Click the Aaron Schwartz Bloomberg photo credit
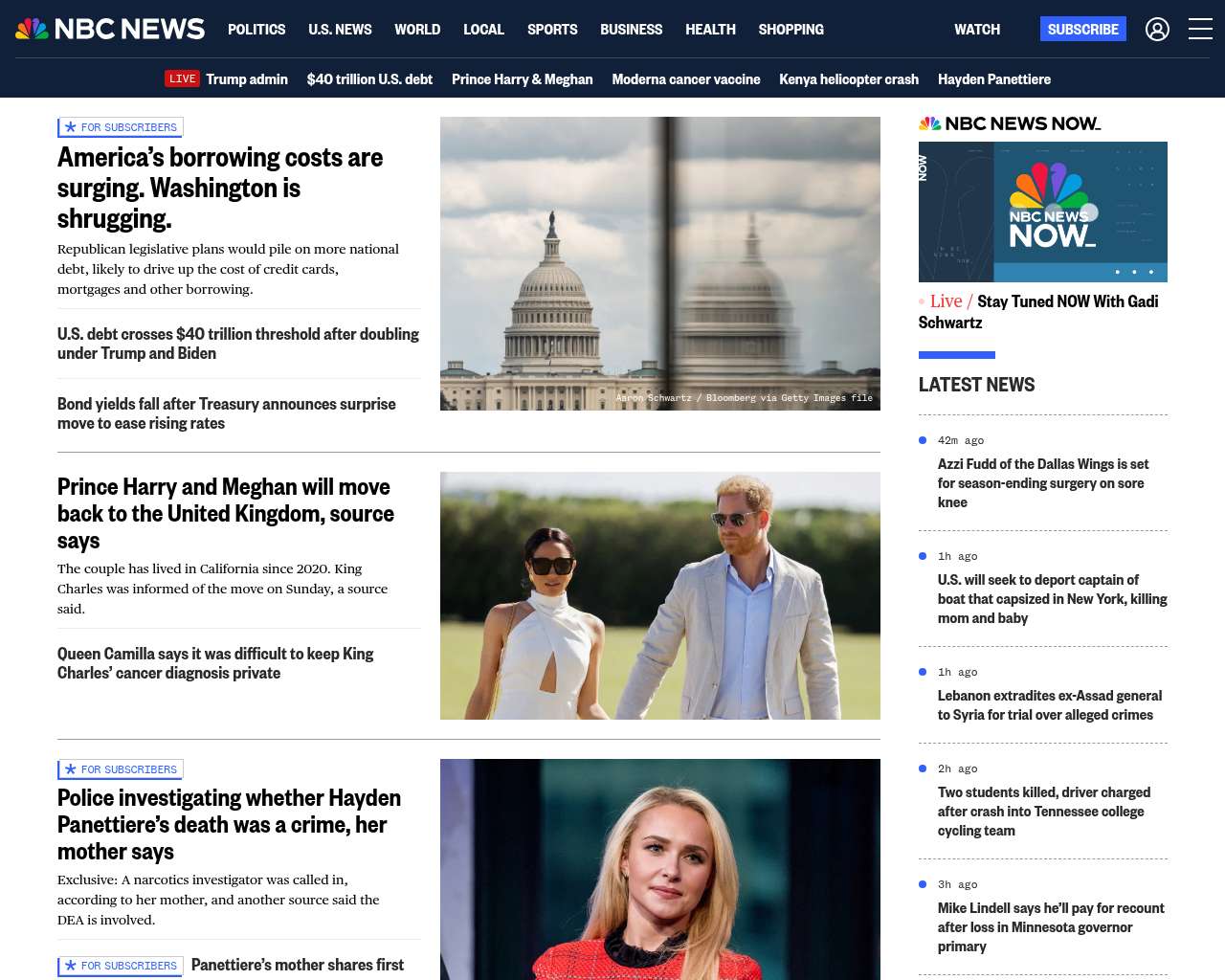This screenshot has height=980, width=1225. (745, 398)
